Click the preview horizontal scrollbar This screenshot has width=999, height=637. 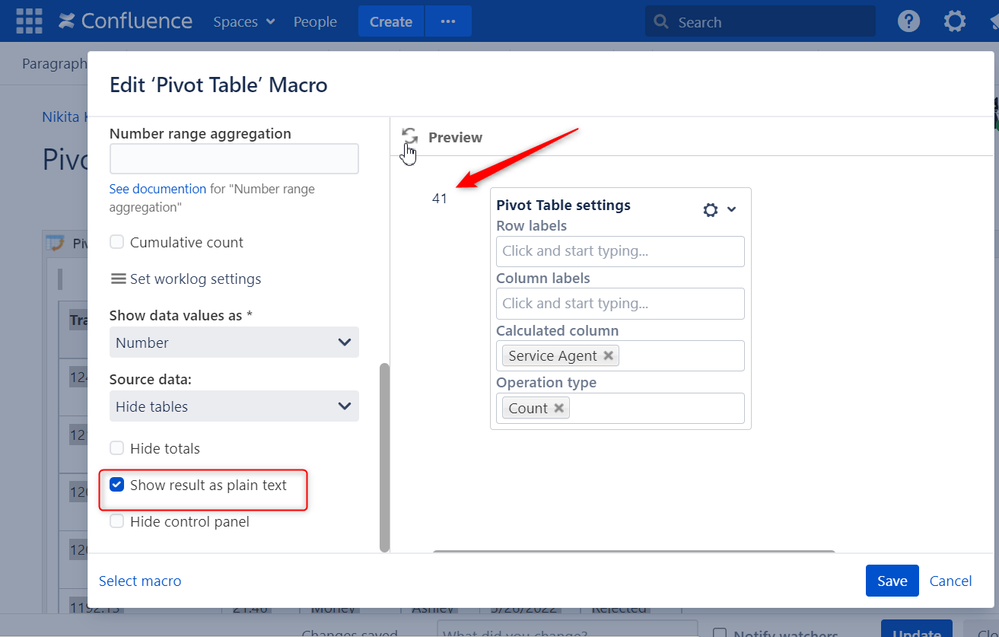coord(634,551)
